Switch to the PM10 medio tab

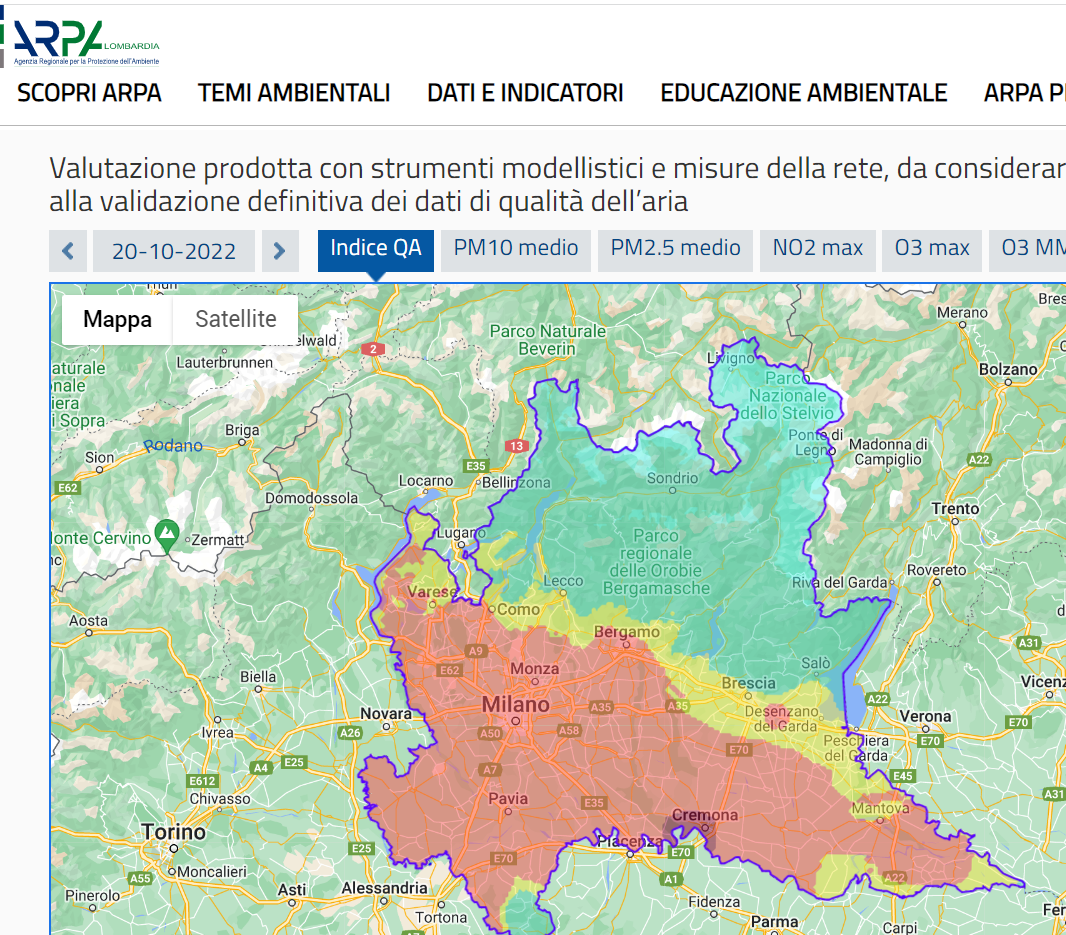(x=516, y=248)
